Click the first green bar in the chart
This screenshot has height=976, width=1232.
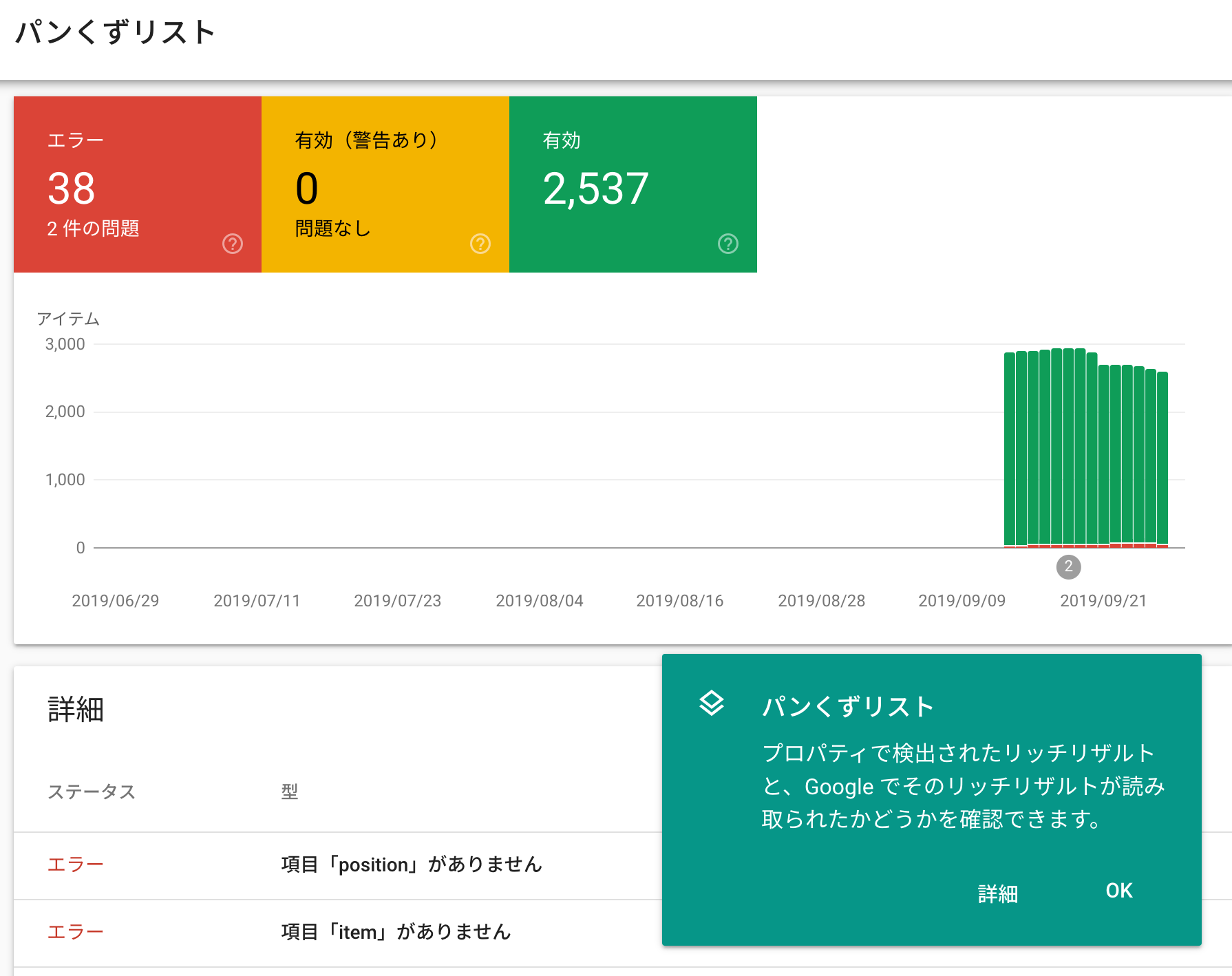1010,450
